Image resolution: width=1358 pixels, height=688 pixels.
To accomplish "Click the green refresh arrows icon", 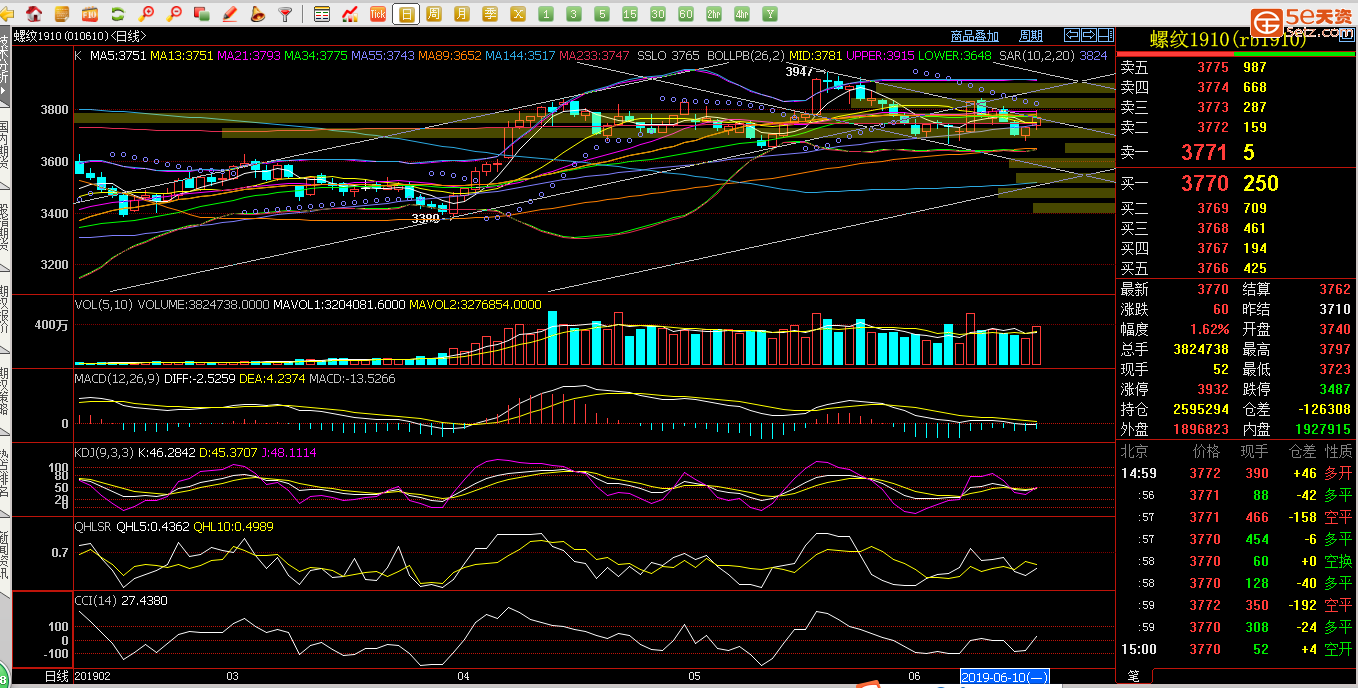I will (x=118, y=14).
